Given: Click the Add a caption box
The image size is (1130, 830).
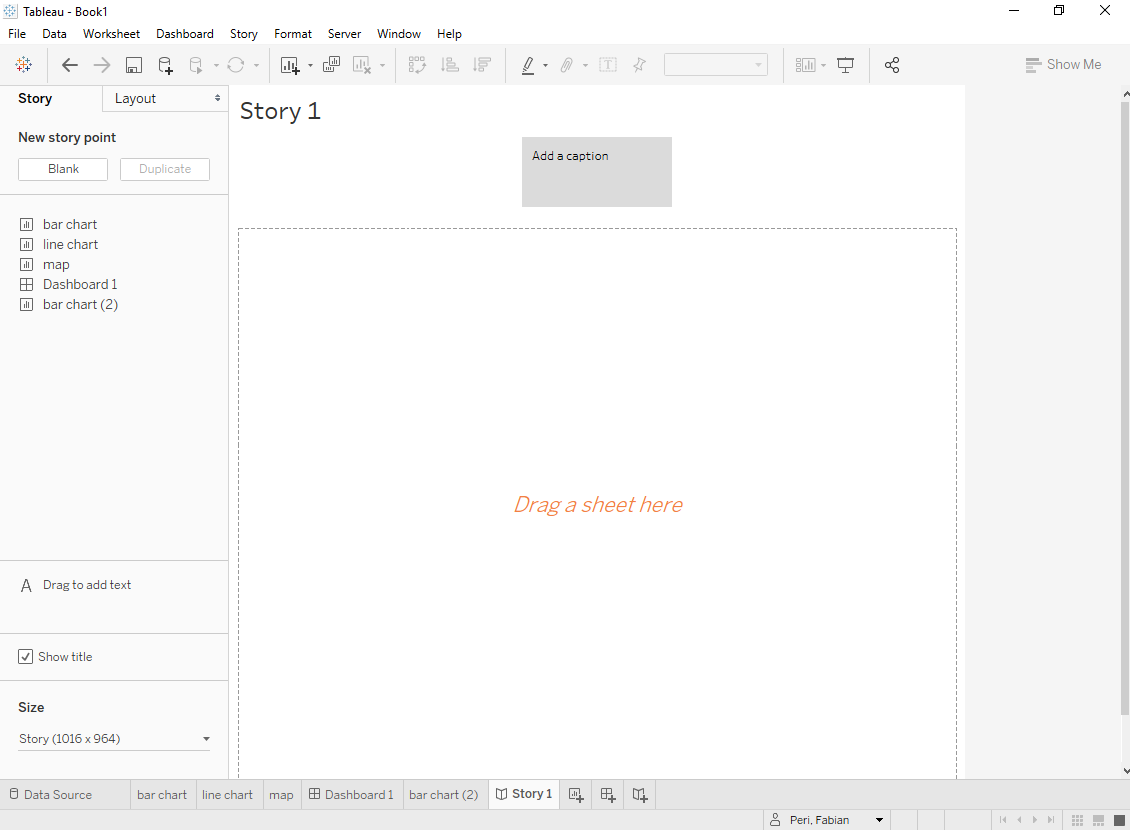Looking at the screenshot, I should (x=597, y=172).
